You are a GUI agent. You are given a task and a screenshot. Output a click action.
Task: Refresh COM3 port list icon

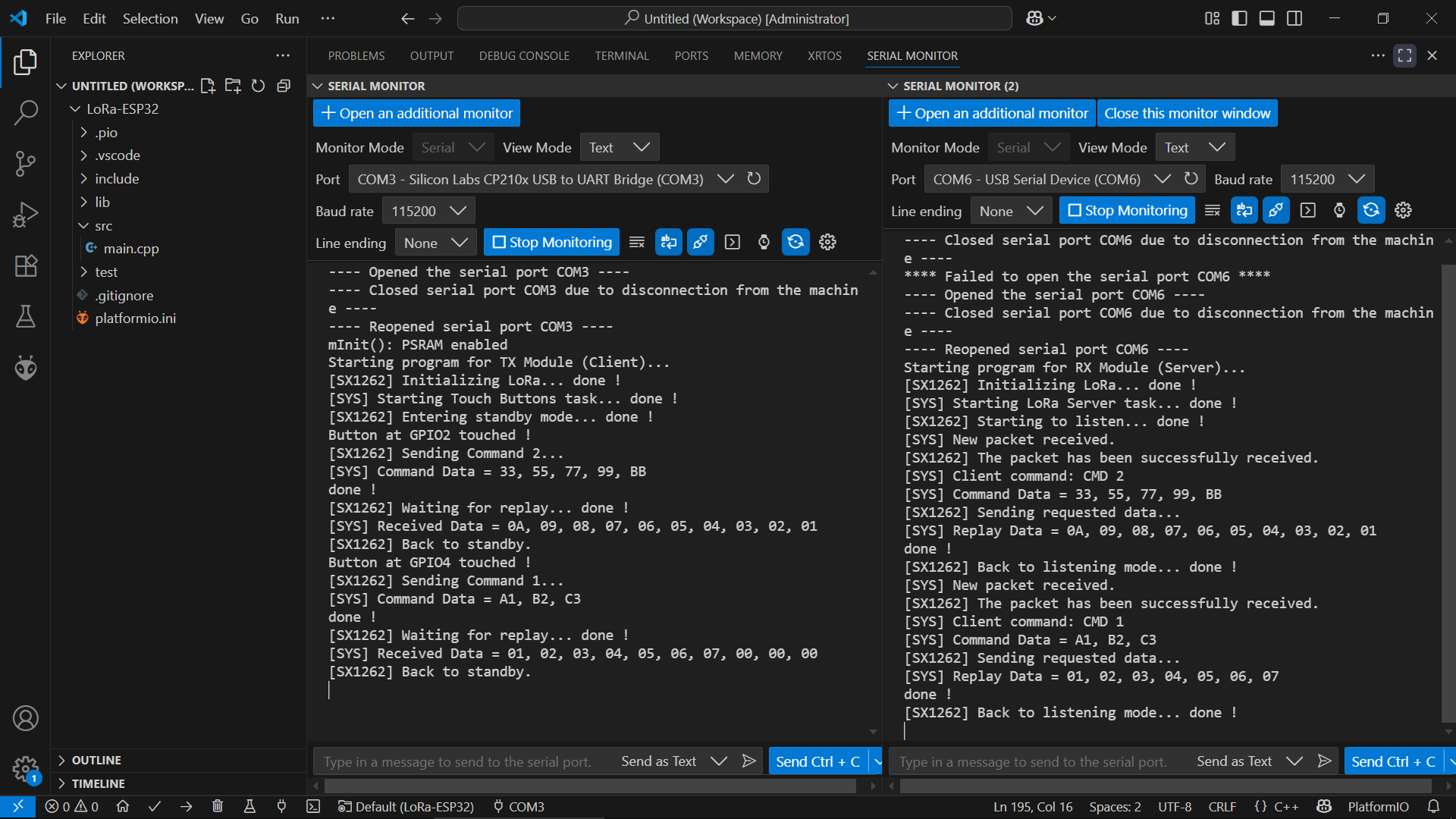tap(754, 179)
